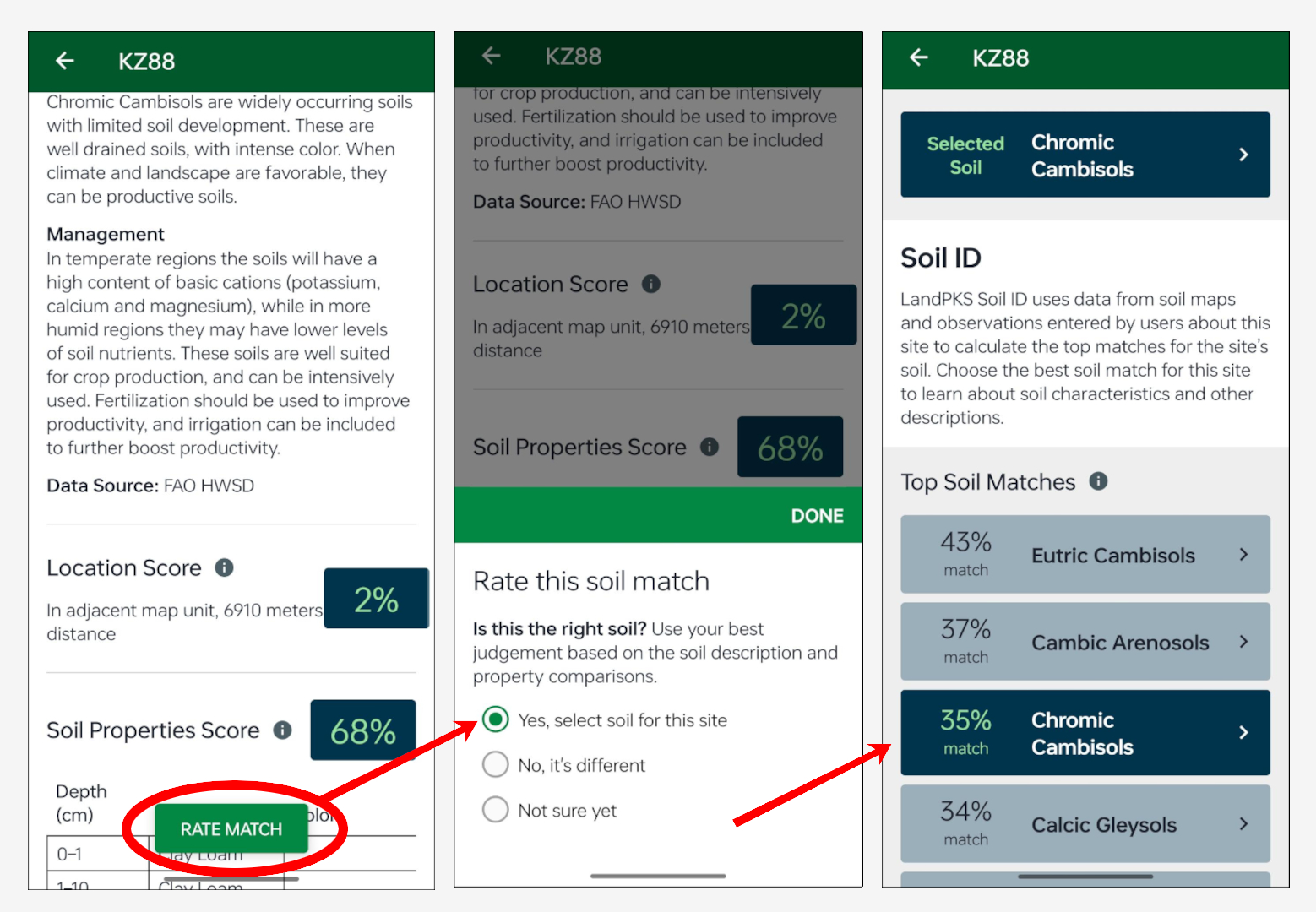Click the 68% Soil Properties Score badge

point(362,729)
